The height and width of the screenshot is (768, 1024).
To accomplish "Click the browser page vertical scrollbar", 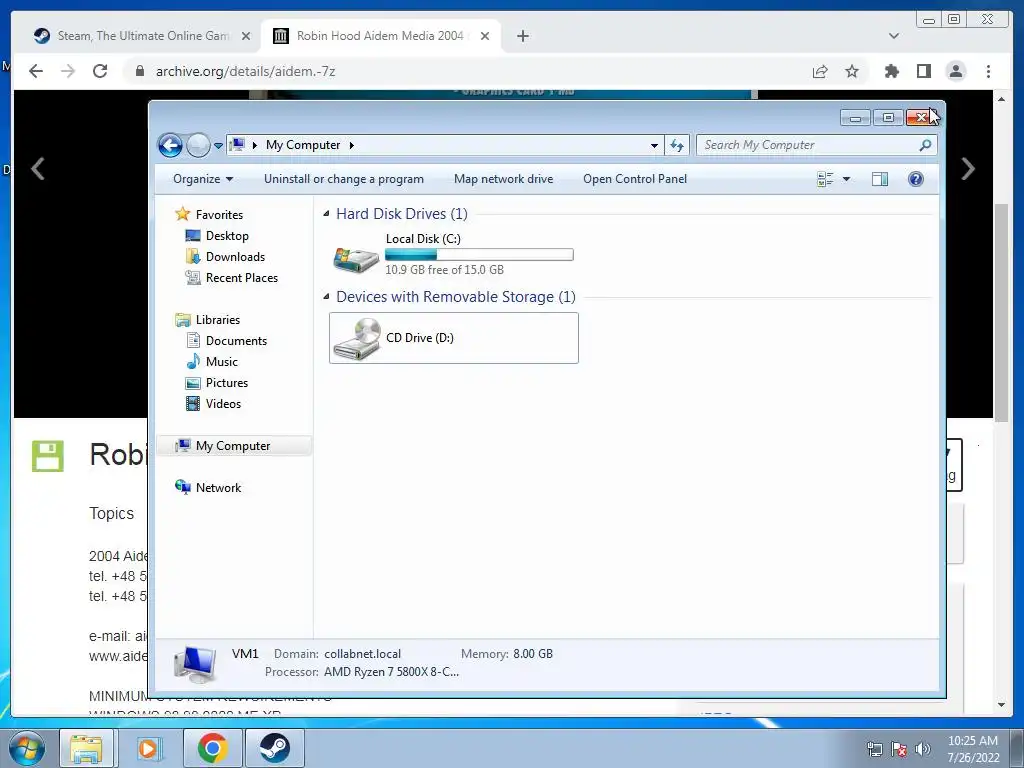I will [1001, 312].
